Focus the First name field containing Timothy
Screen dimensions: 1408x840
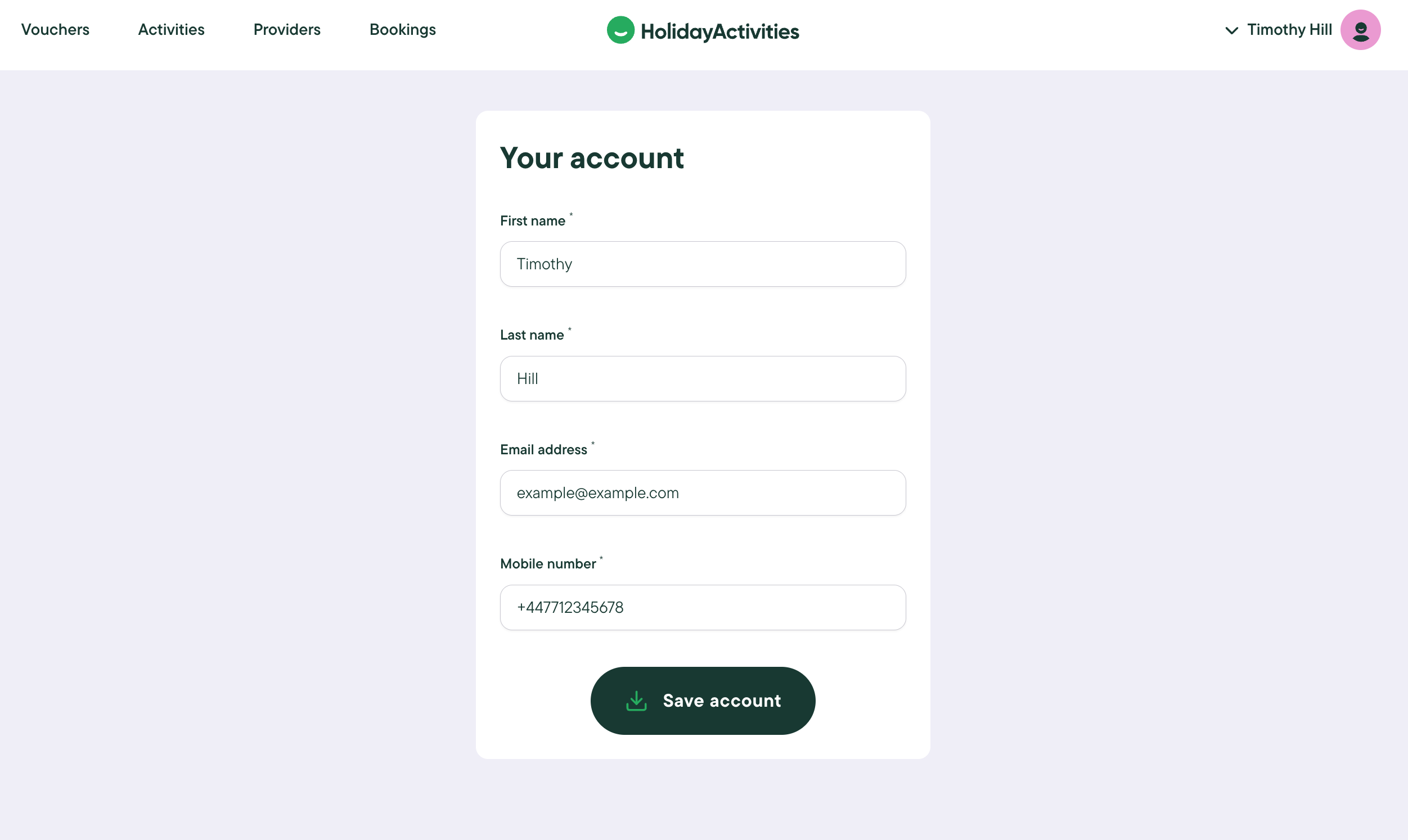703,264
